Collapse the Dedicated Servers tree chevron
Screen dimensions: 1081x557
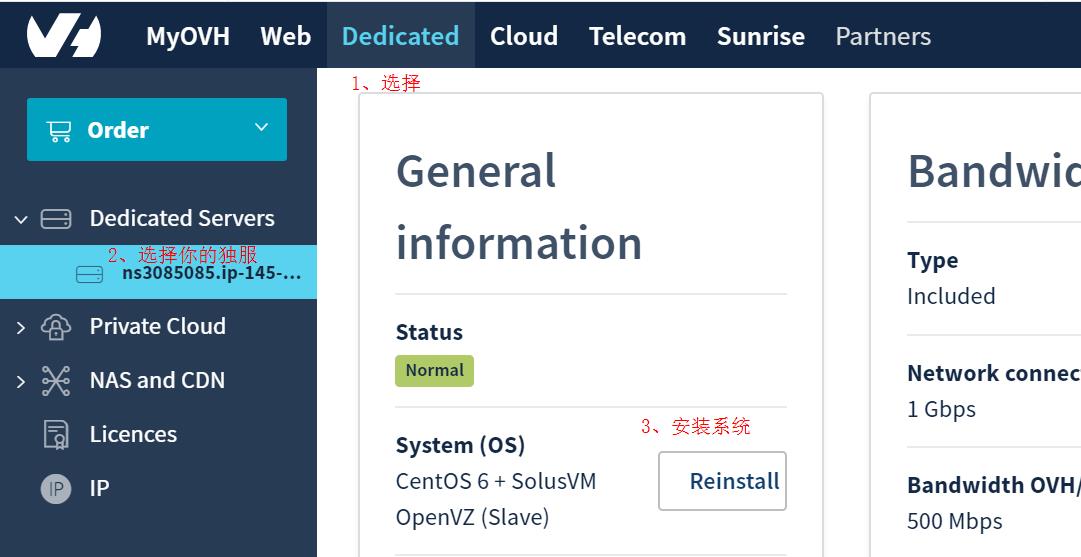tap(21, 220)
